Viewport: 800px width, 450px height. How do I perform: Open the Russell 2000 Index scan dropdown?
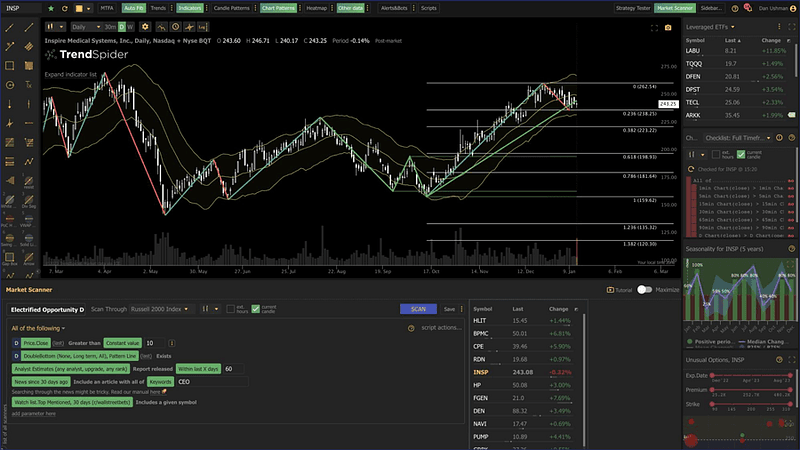[160, 309]
